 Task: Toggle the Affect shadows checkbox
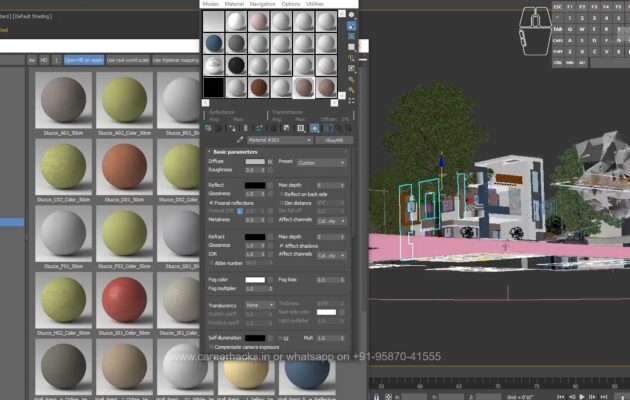click(x=282, y=245)
